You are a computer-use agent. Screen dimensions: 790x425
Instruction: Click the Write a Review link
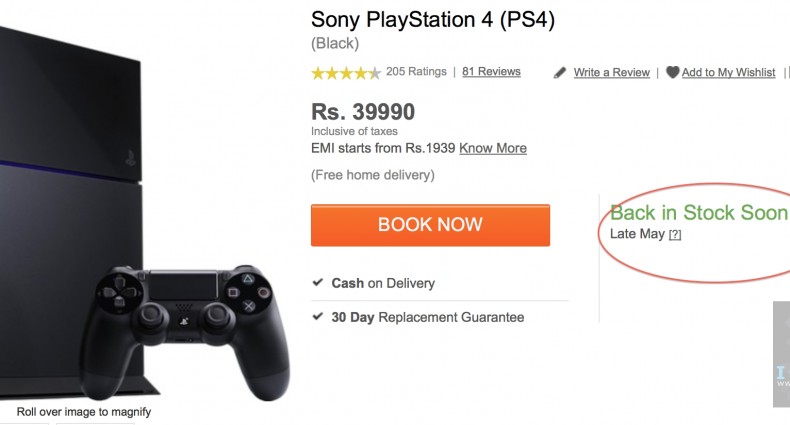(611, 73)
